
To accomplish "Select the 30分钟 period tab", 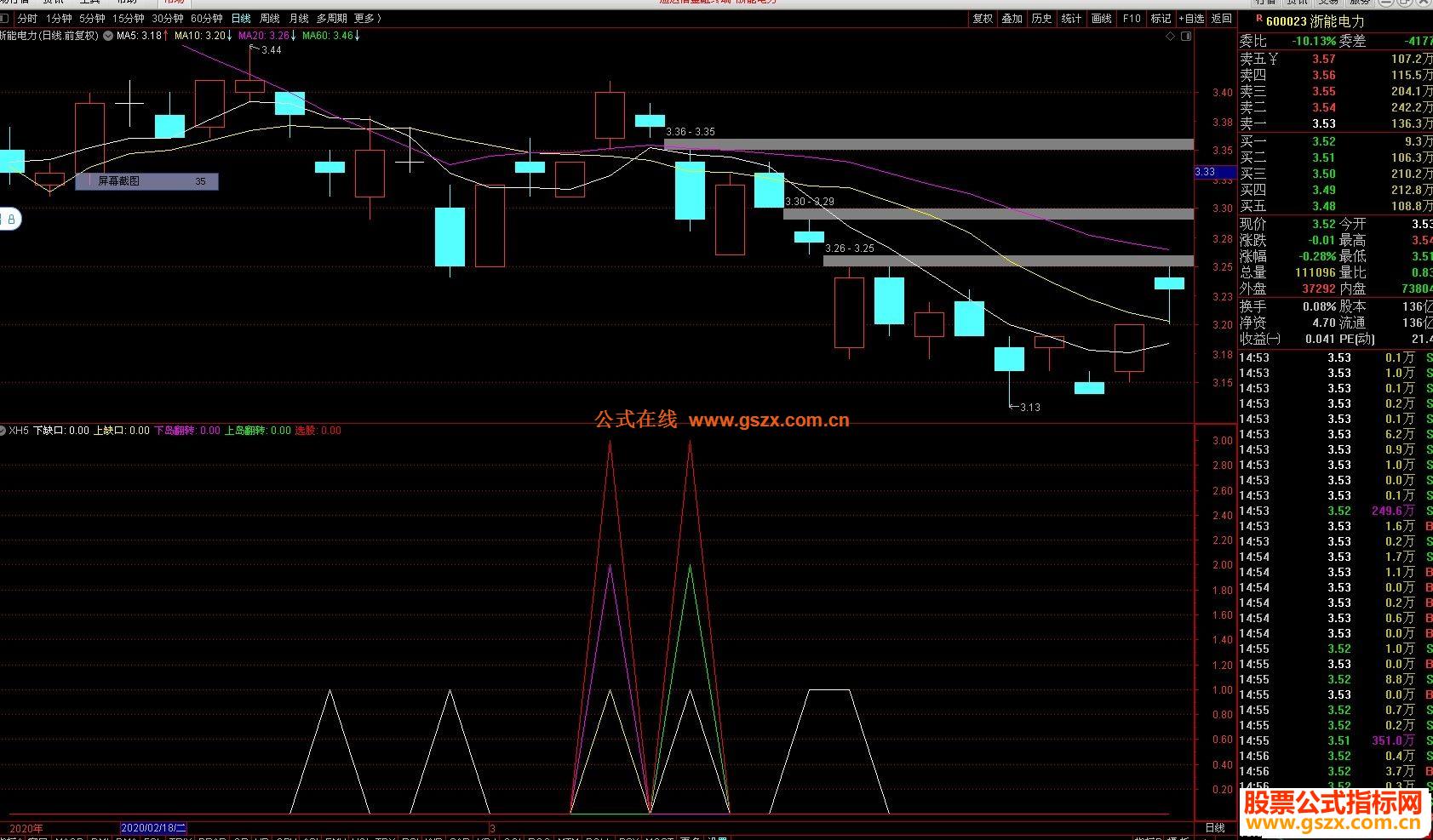I will tap(168, 19).
